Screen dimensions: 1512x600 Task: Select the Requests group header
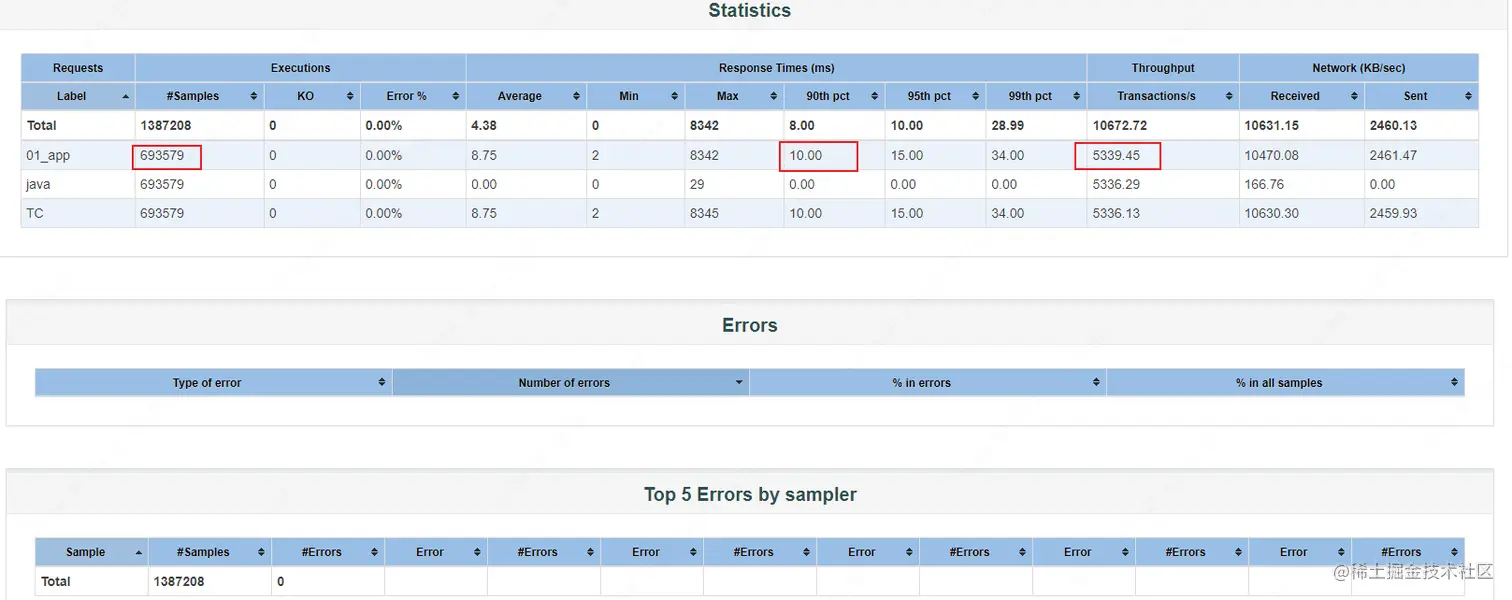[78, 68]
